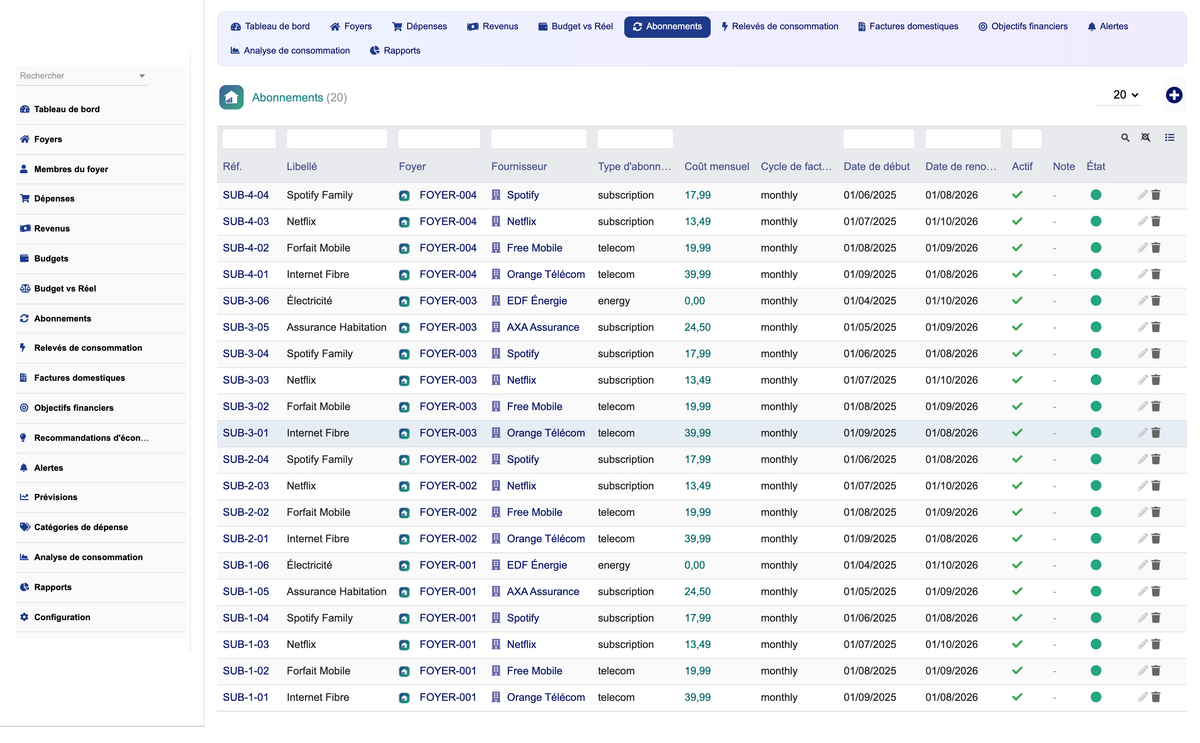
Task: Click the Fournisseur filter input field
Action: (539, 139)
